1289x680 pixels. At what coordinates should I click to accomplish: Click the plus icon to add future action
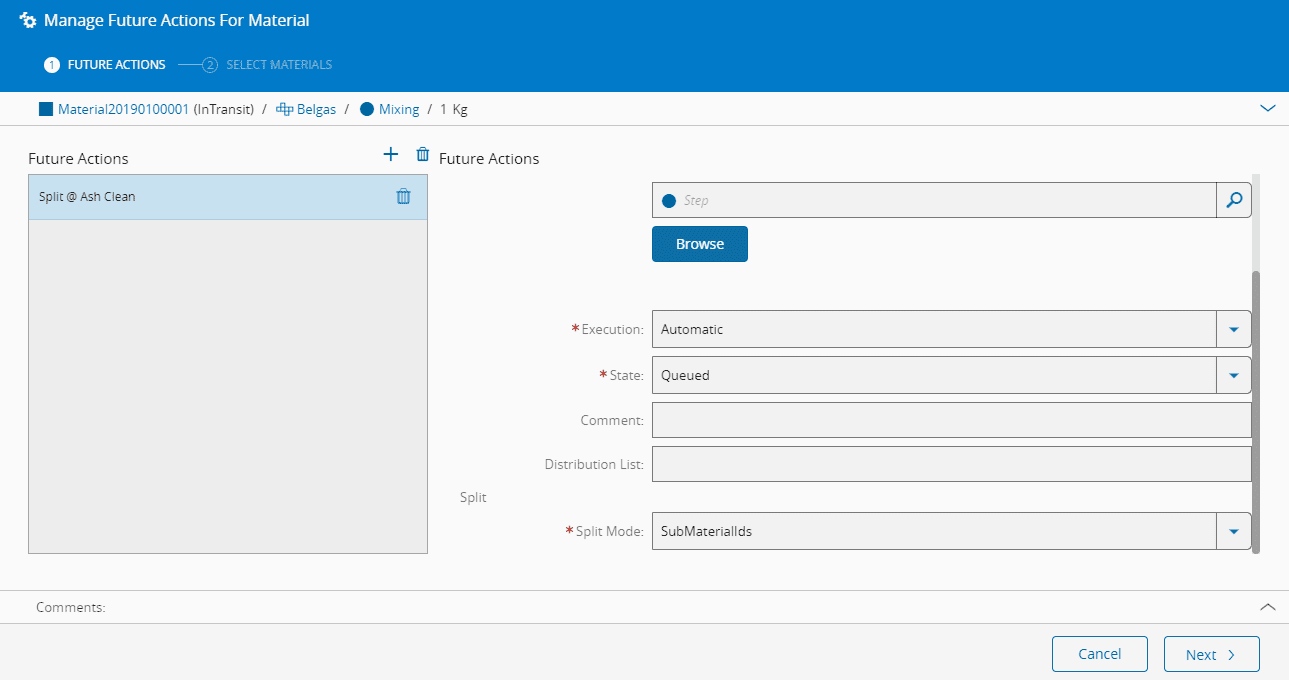[391, 154]
